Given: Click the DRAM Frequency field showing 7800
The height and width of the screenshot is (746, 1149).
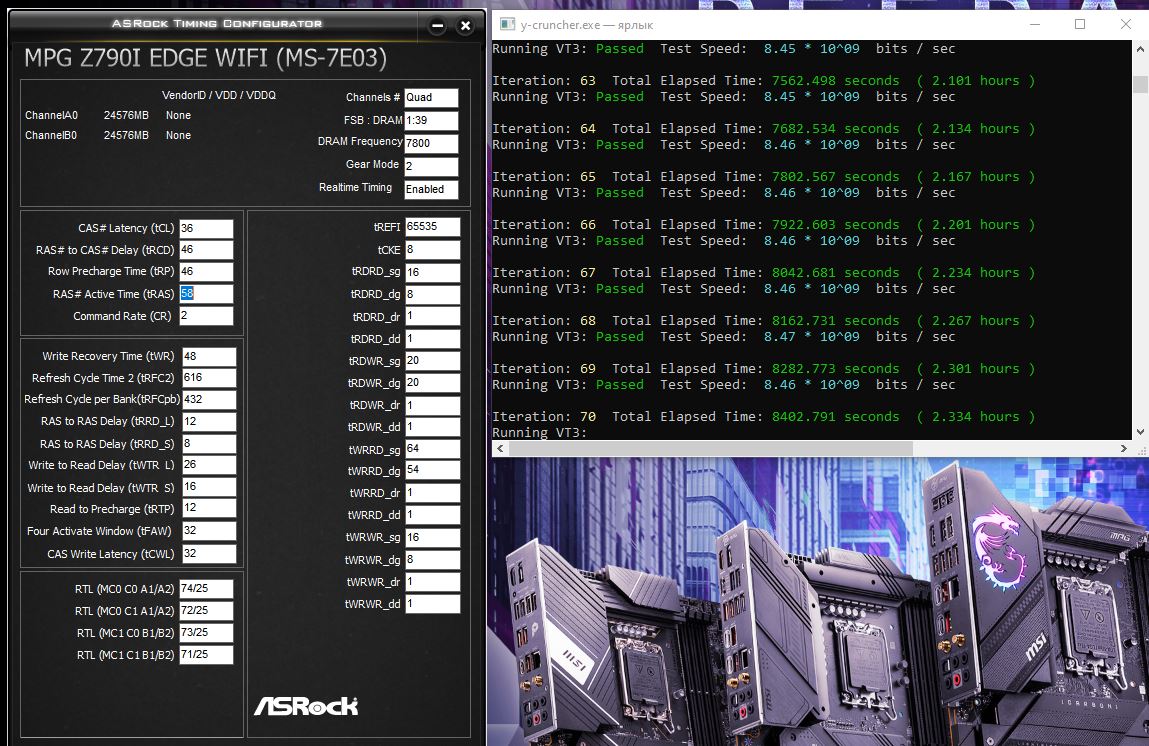Looking at the screenshot, I should 431,143.
